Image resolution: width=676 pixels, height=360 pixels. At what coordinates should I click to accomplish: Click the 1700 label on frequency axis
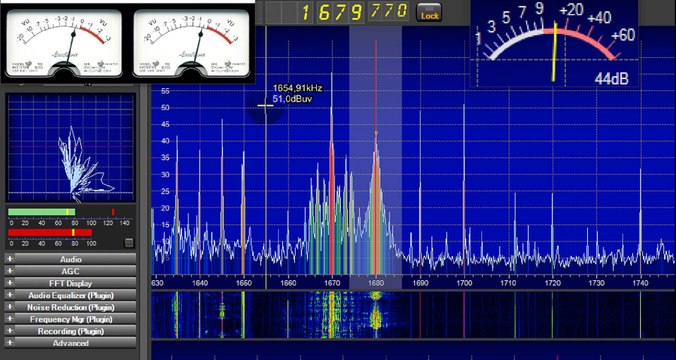point(464,283)
